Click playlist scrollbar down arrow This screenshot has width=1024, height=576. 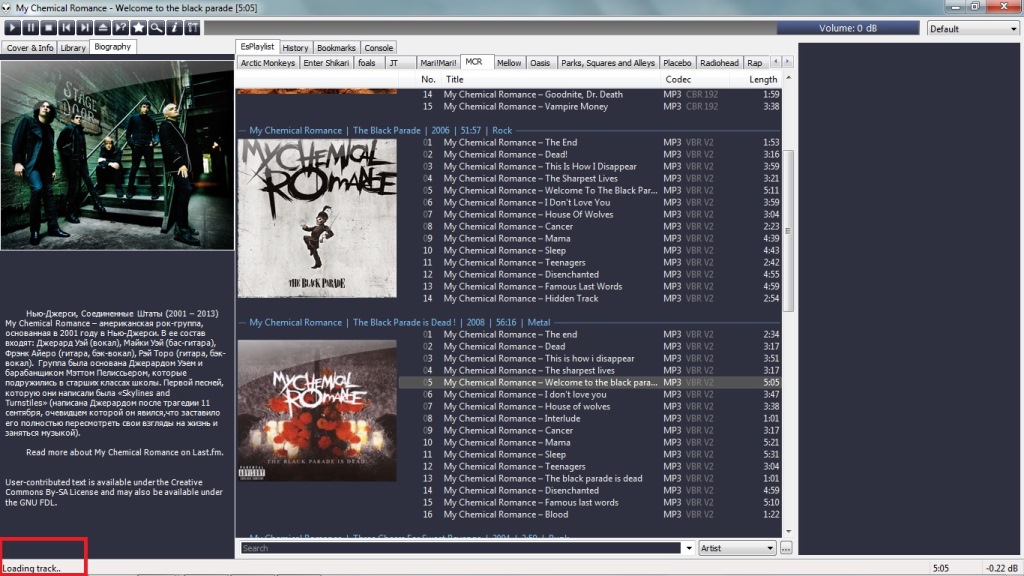788,532
